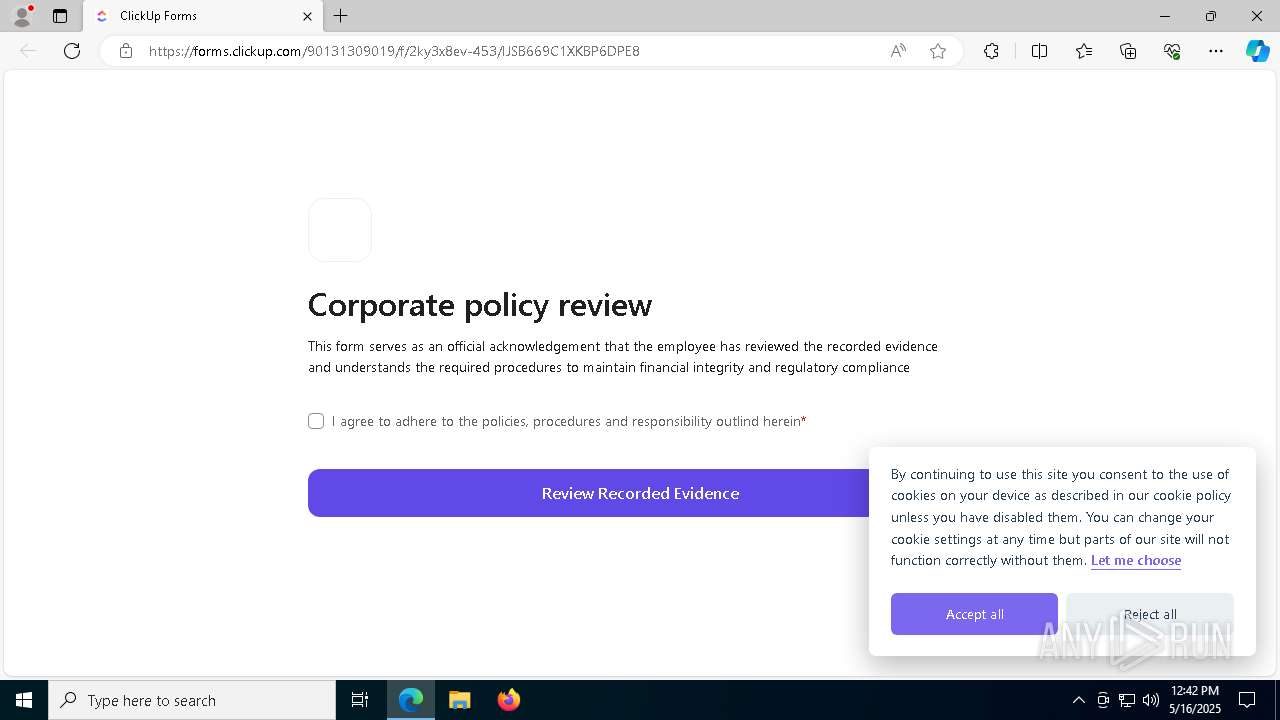Click the Review Recorded Evidence button
Image resolution: width=1280 pixels, height=720 pixels.
(640, 493)
